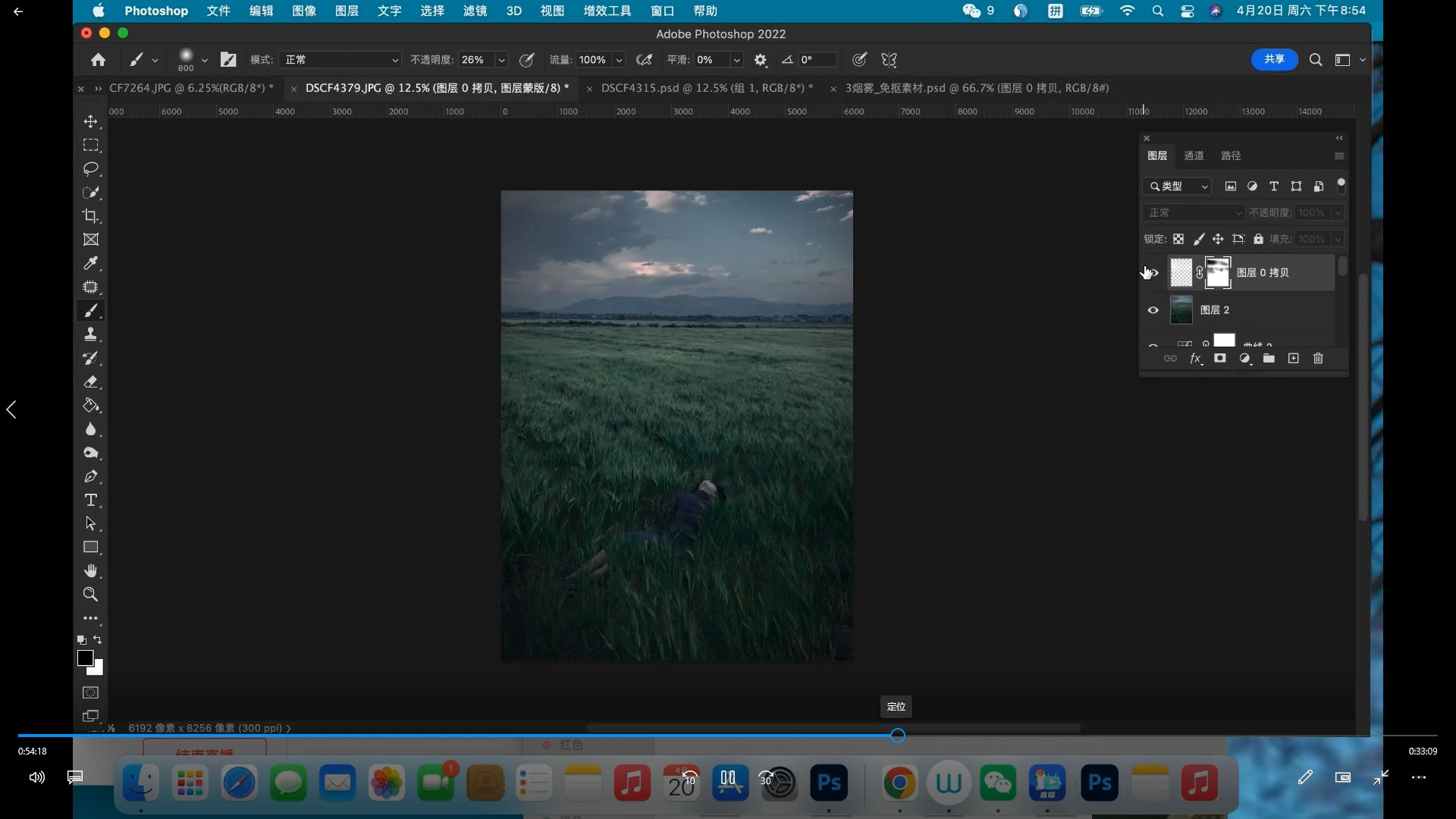Switch to DSCF4315.psd document tab
Image resolution: width=1456 pixels, height=819 pixels.
[x=705, y=88]
